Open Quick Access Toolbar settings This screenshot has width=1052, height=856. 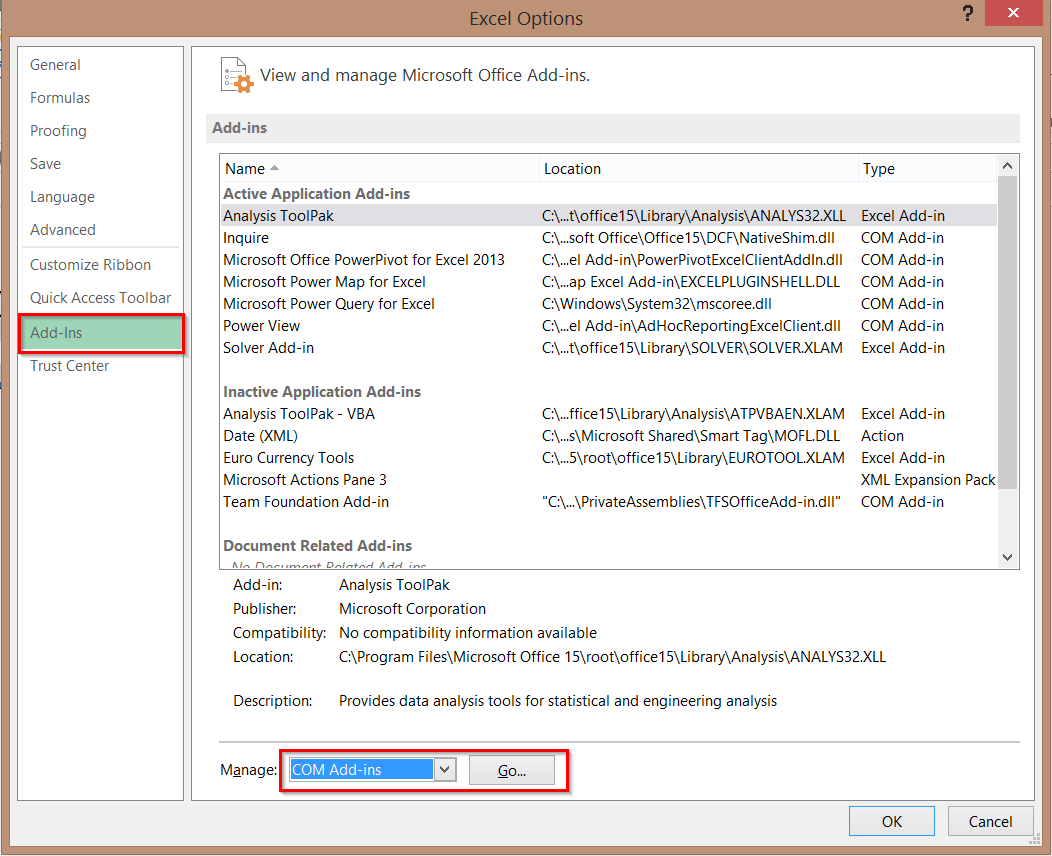pyautogui.click(x=100, y=298)
